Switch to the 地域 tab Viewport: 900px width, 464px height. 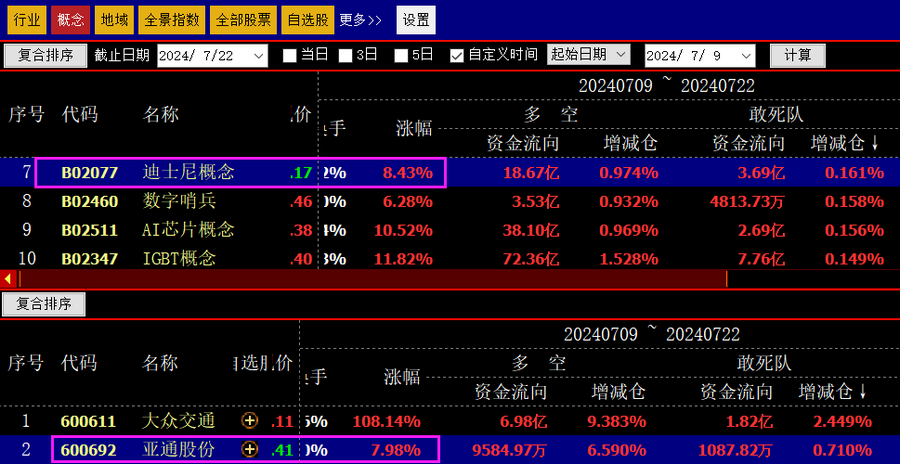(x=114, y=20)
